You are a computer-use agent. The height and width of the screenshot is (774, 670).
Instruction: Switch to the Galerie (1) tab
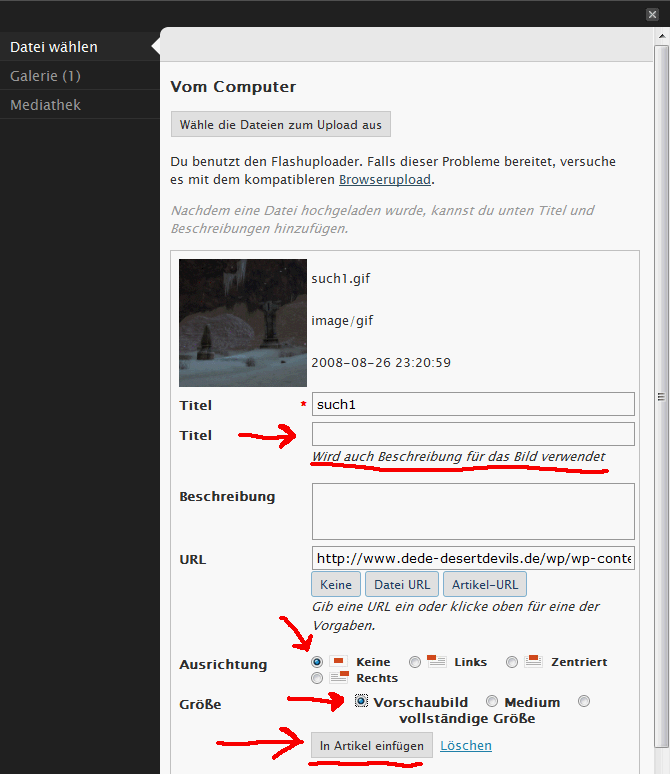point(46,76)
